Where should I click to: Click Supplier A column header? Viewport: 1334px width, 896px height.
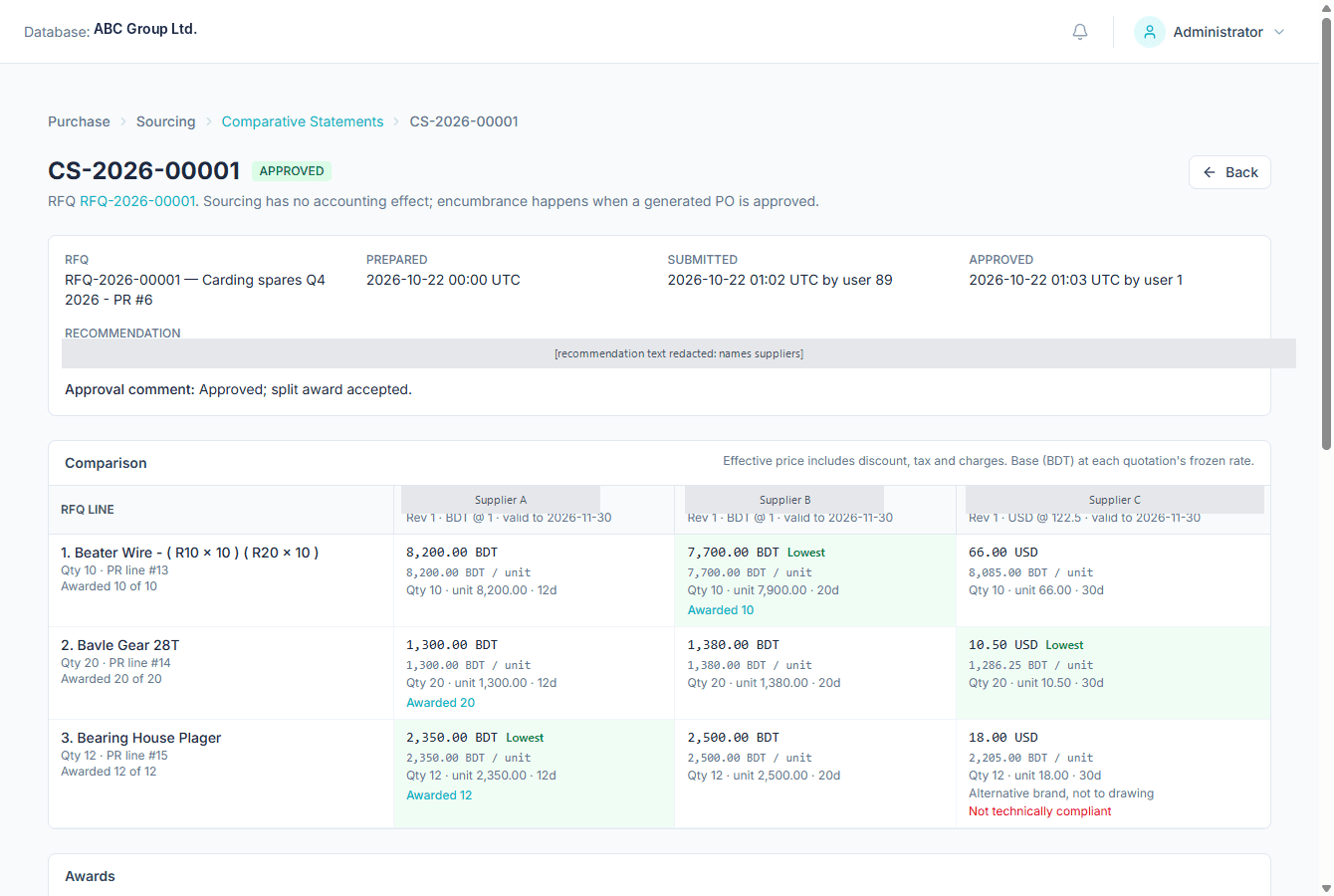click(501, 500)
